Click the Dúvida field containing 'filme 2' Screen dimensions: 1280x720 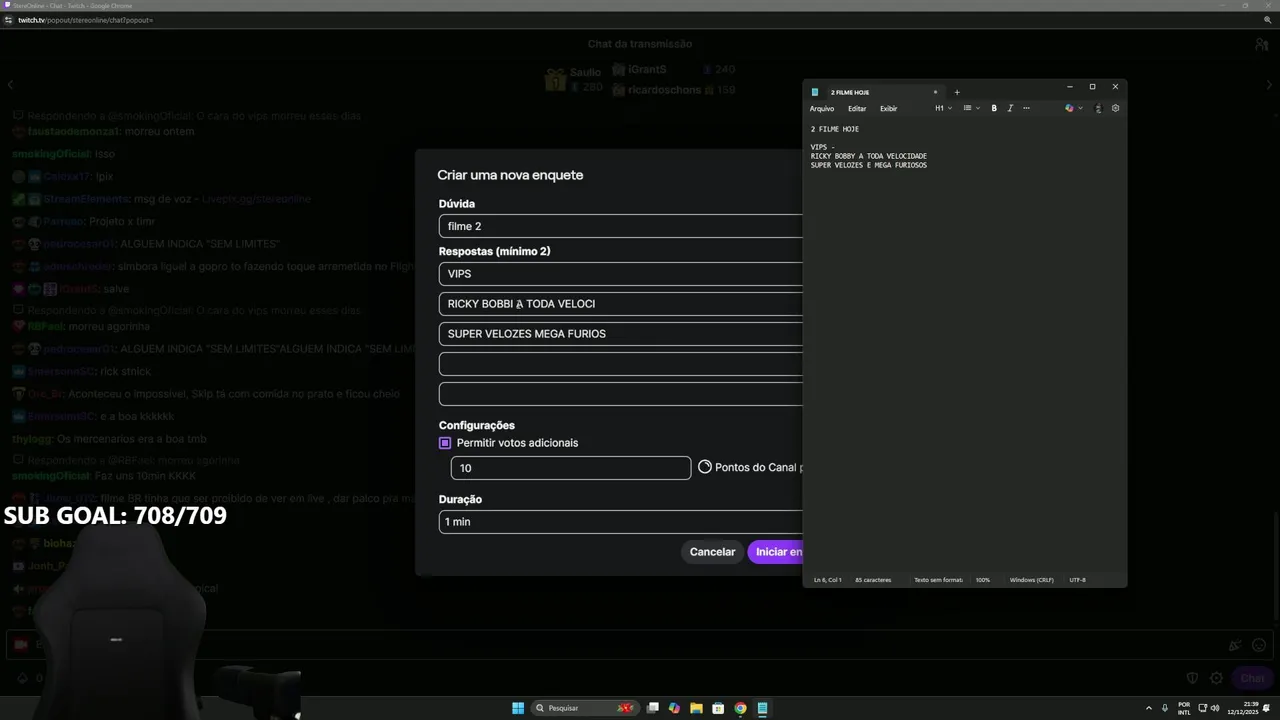click(620, 226)
